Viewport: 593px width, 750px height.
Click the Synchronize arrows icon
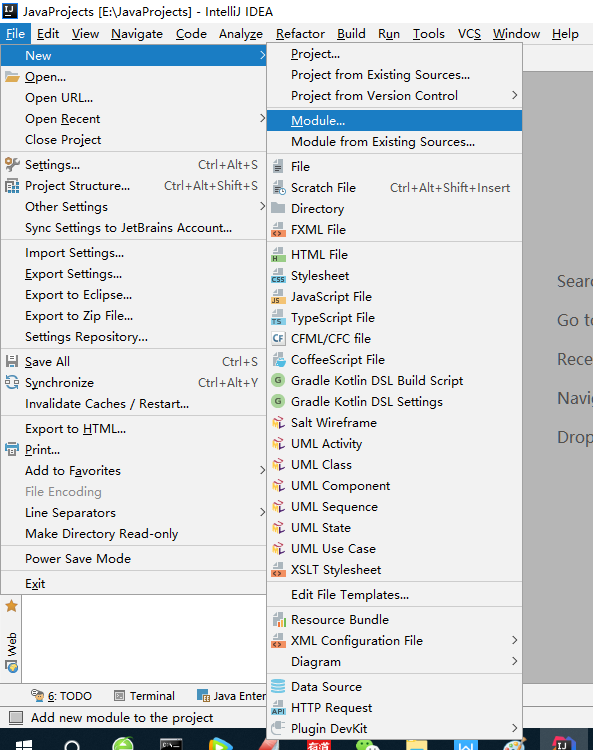(12, 383)
